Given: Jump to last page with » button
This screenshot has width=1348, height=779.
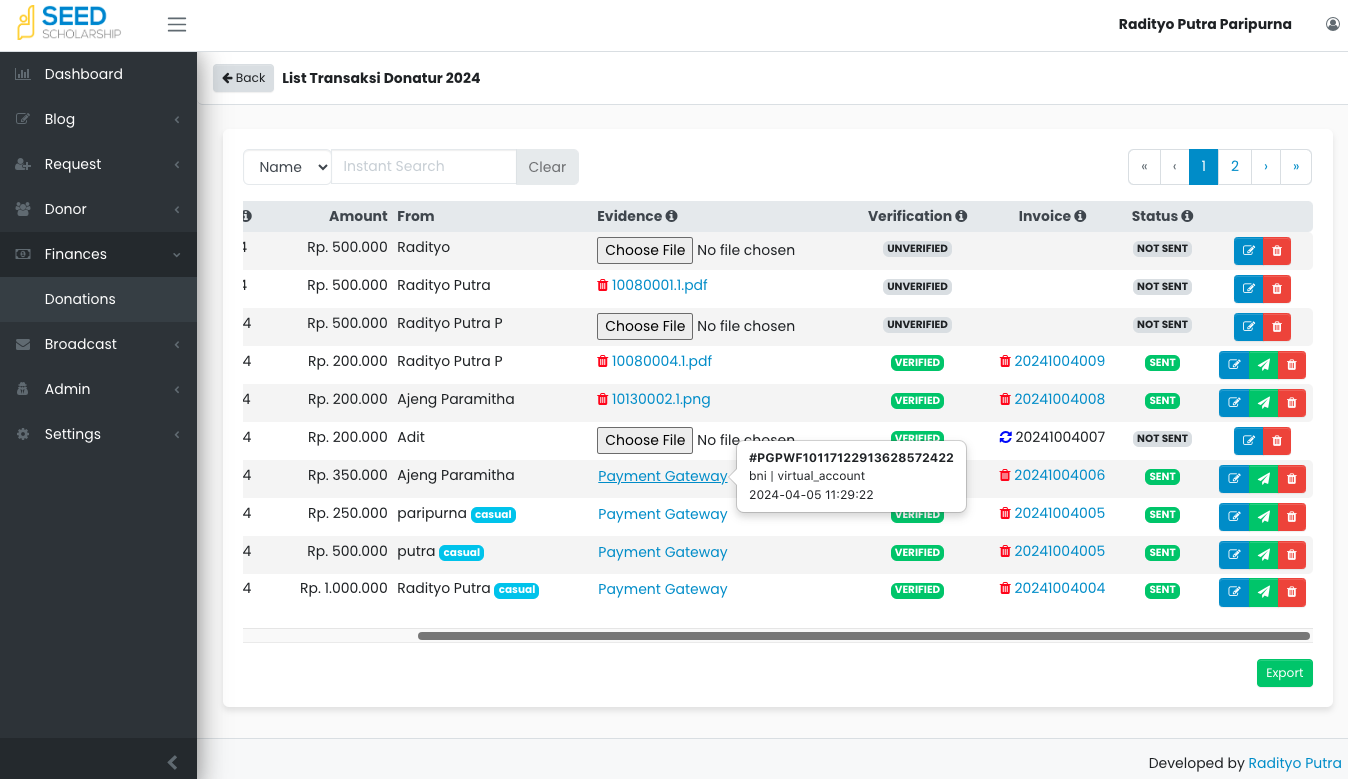Looking at the screenshot, I should point(1296,167).
